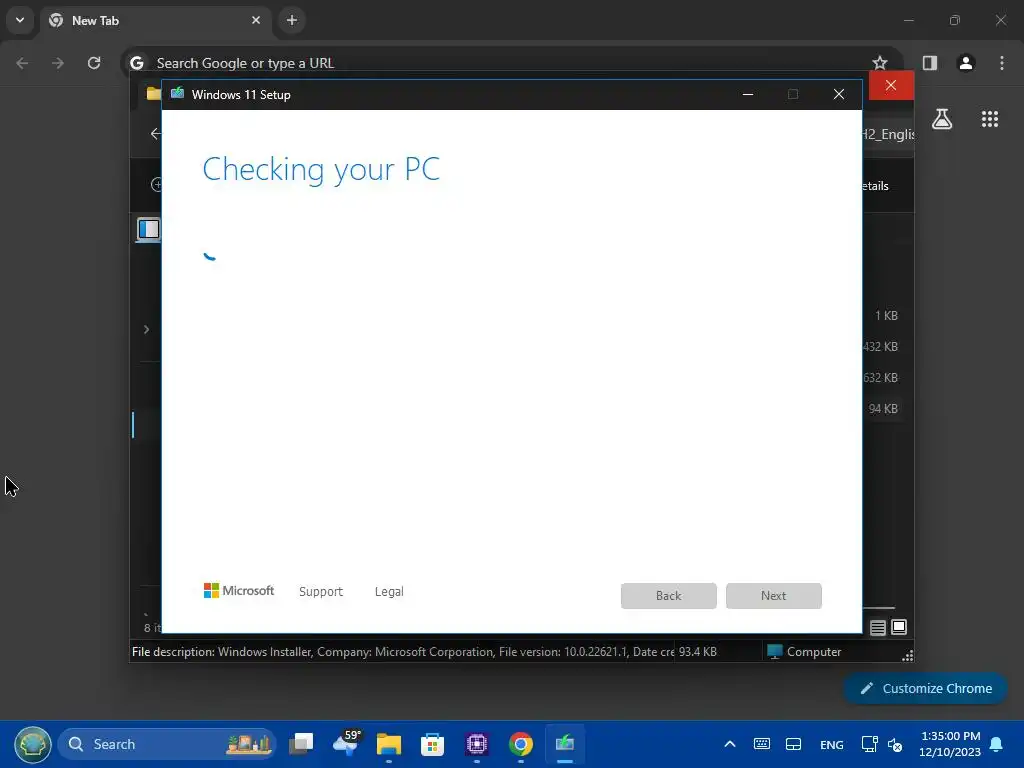Screen dimensions: 1024x768
Task: Open touch keyboard tray icon
Action: pos(761,744)
